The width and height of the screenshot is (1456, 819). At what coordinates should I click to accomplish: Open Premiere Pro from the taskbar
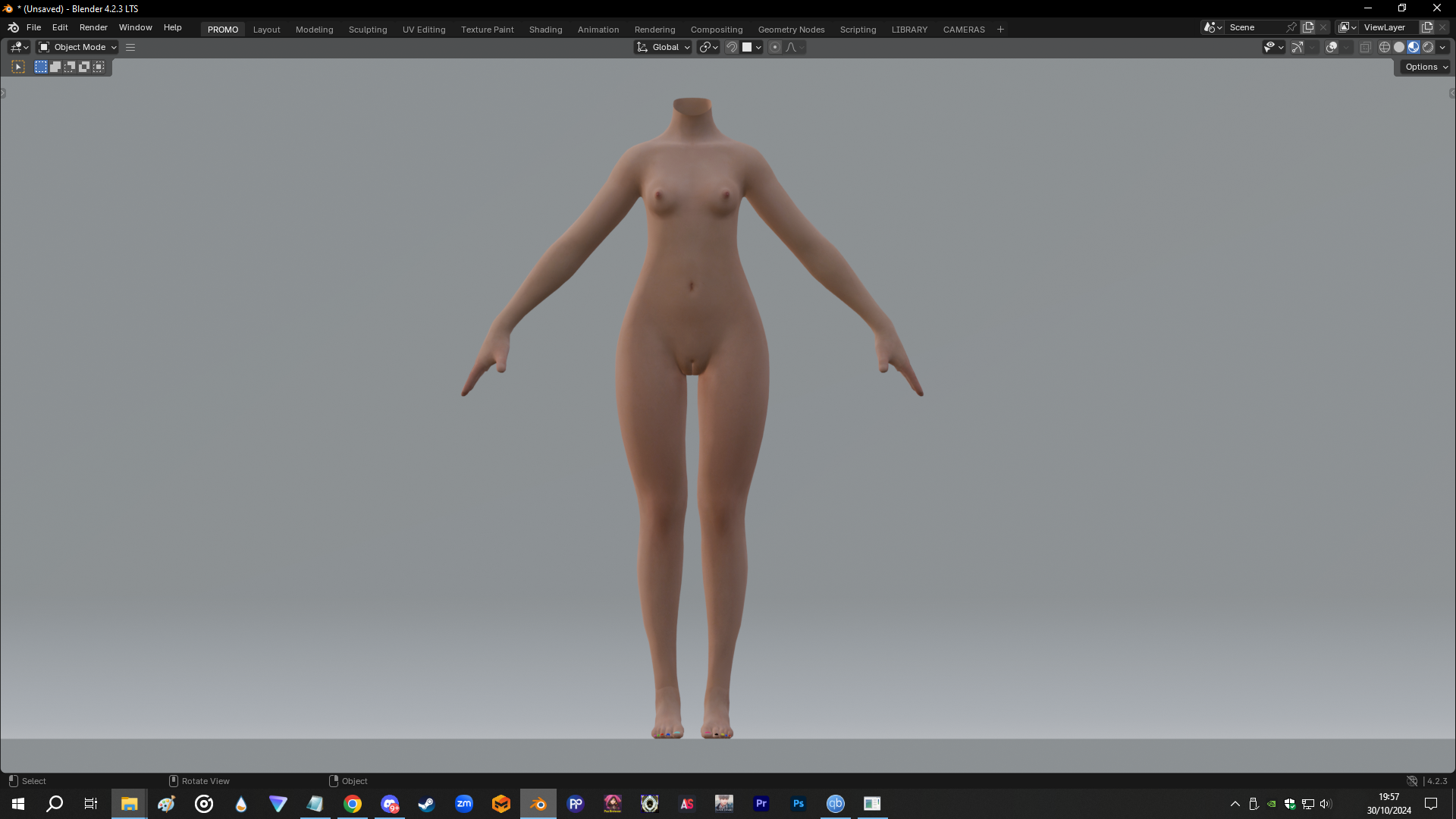(x=761, y=804)
